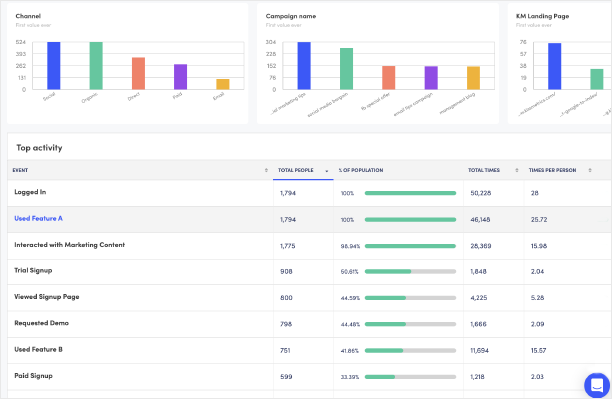Image resolution: width=612 pixels, height=399 pixels.
Task: Click the tallest blue Campaign name bar
Action: [304, 66]
